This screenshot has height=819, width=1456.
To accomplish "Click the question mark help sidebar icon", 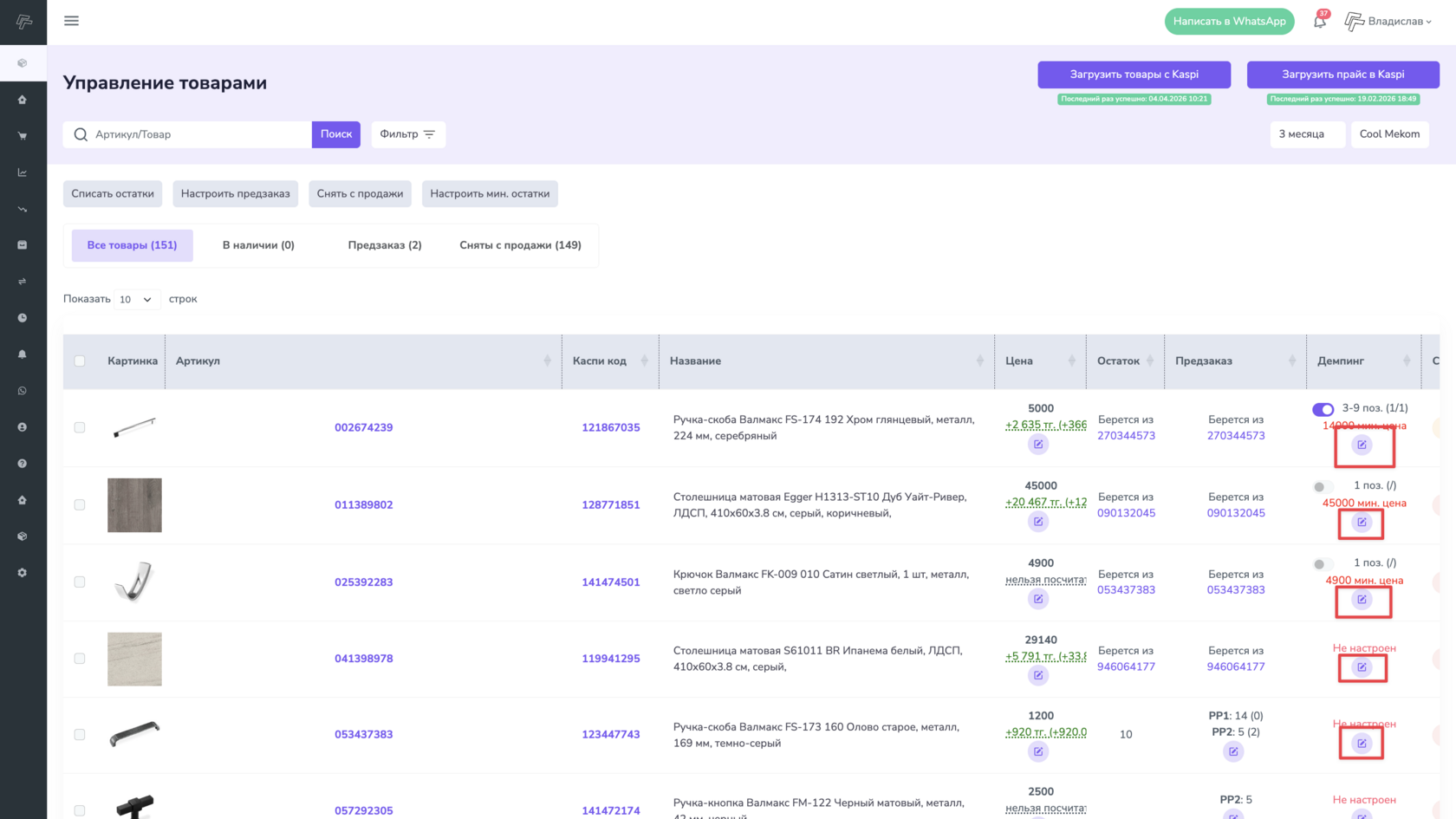I will [x=23, y=464].
